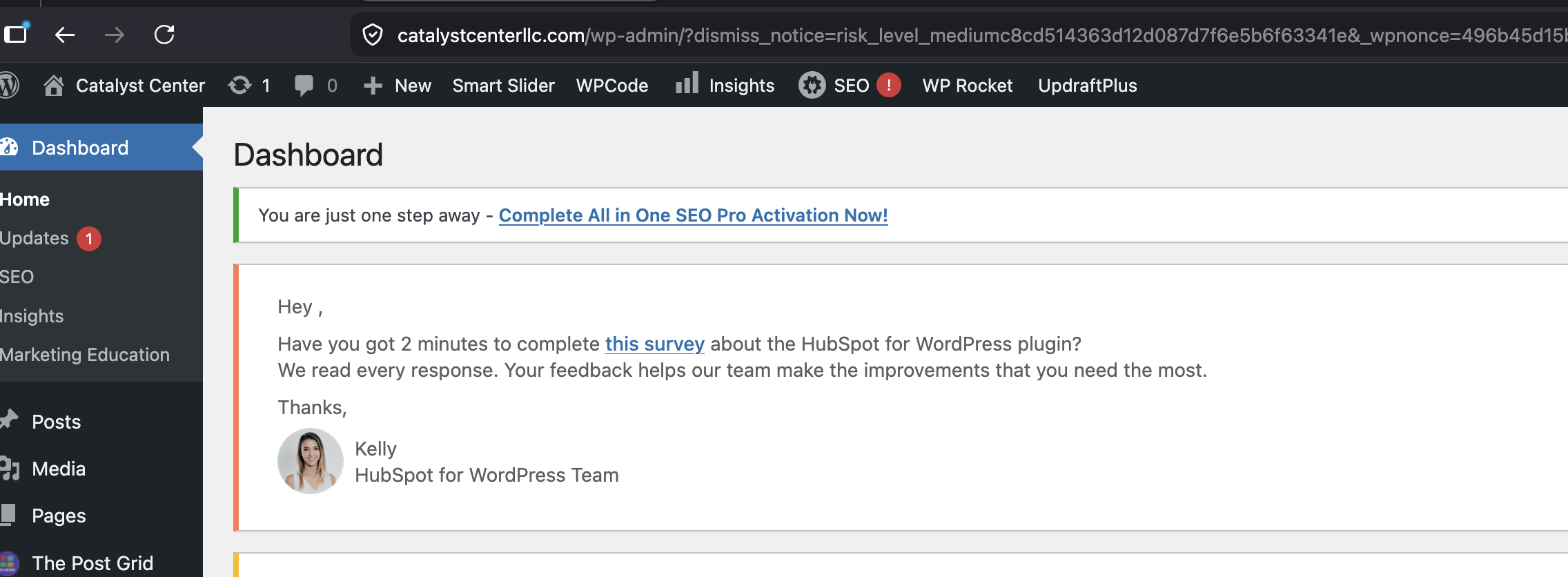This screenshot has width=1568, height=577.
Task: Open the WP Rocket admin bar menu
Action: tap(968, 86)
